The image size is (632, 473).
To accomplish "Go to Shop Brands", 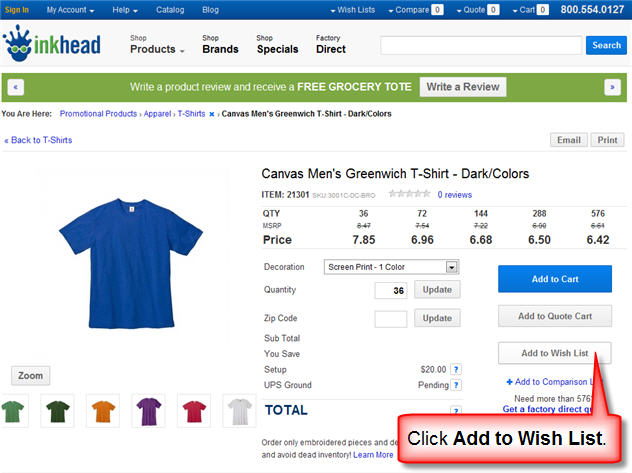I will pyautogui.click(x=220, y=44).
